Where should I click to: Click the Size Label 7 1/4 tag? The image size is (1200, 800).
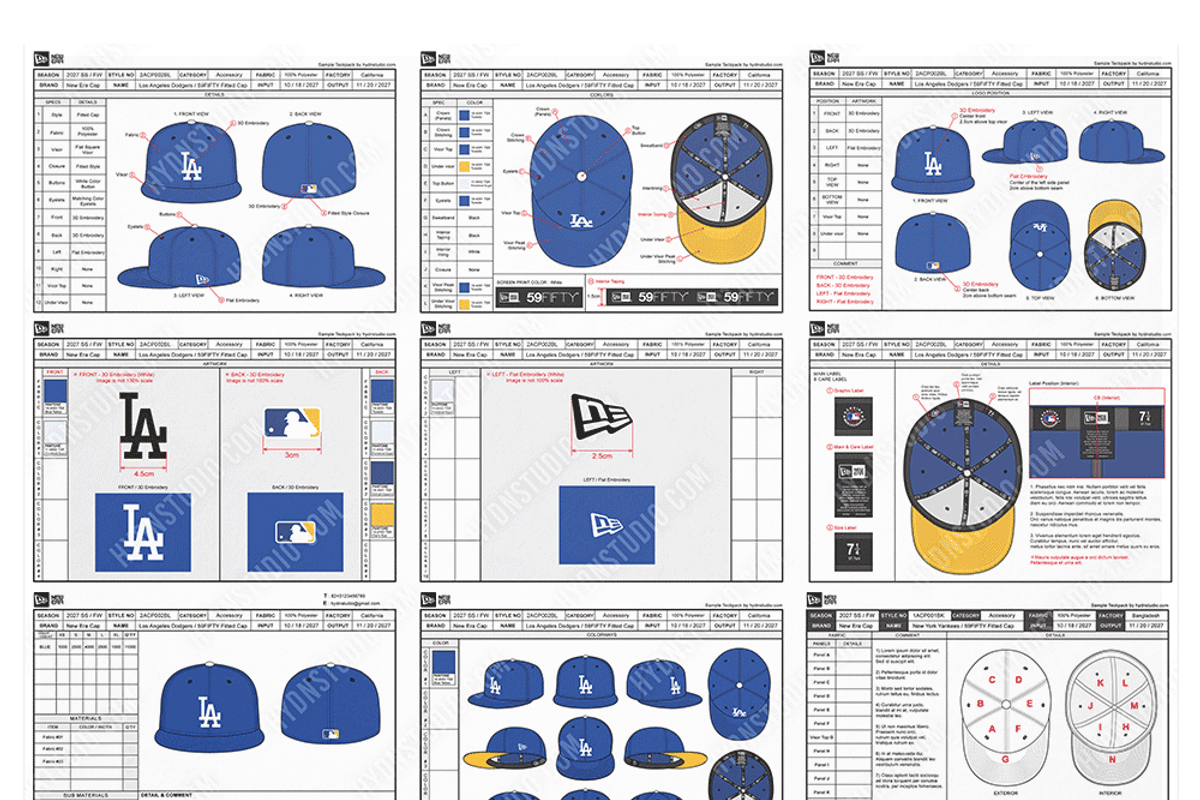click(853, 551)
